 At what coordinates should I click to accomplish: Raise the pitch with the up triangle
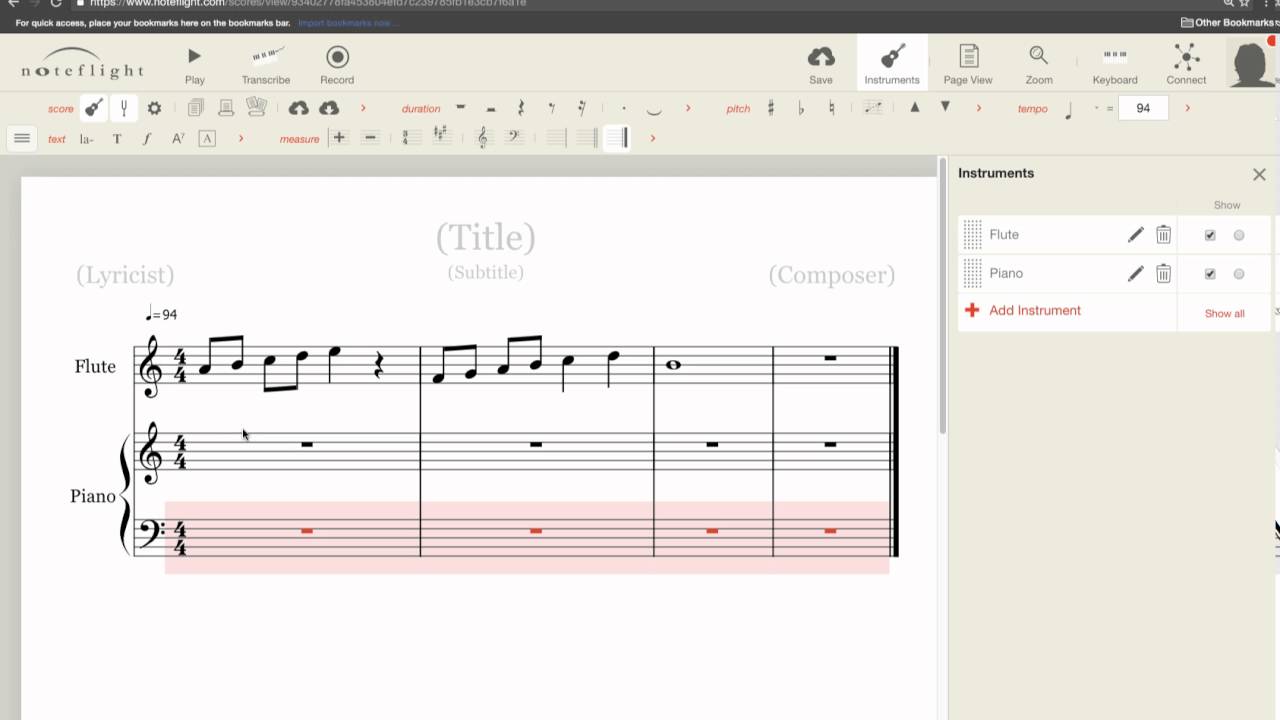coord(914,107)
